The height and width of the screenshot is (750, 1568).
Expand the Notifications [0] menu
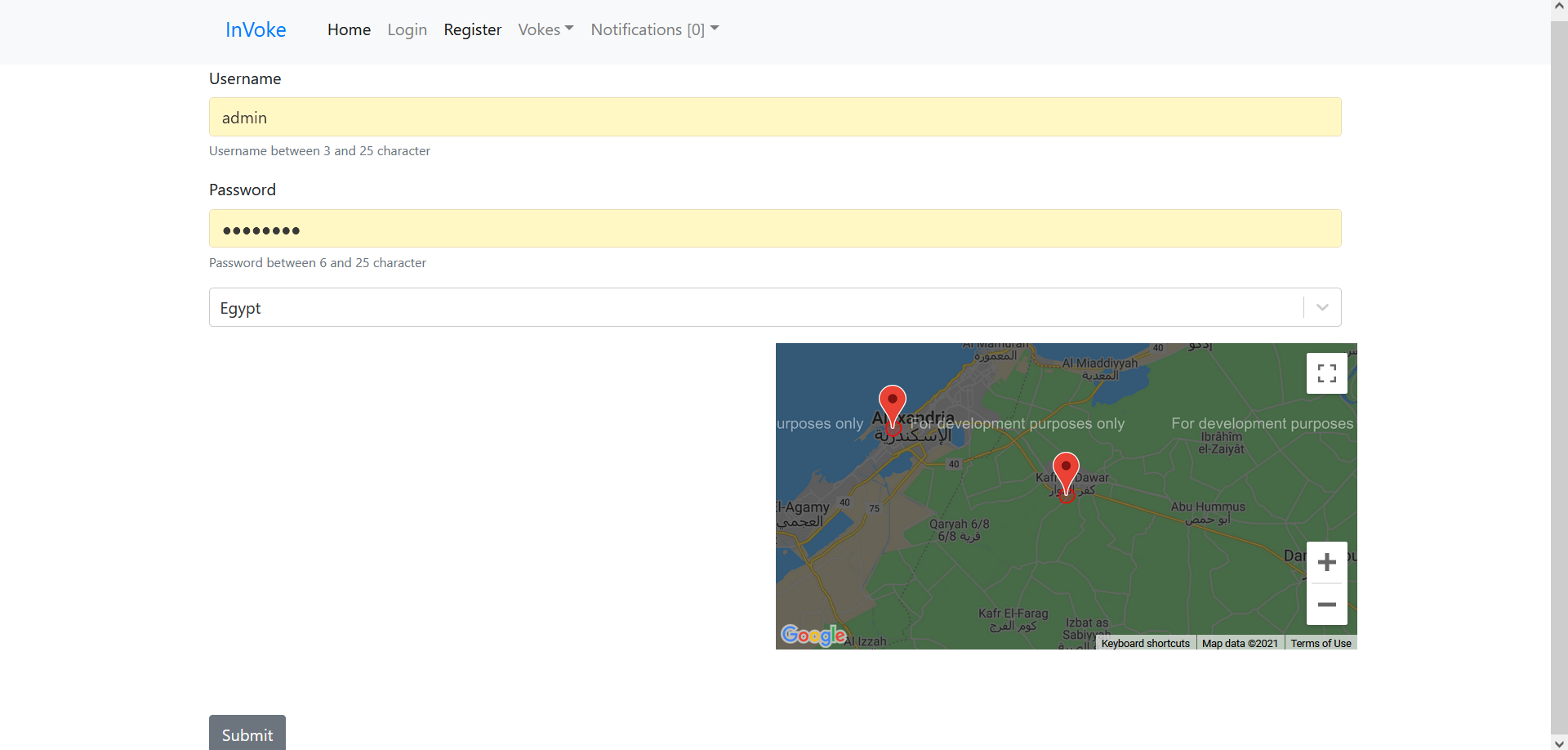tap(655, 29)
